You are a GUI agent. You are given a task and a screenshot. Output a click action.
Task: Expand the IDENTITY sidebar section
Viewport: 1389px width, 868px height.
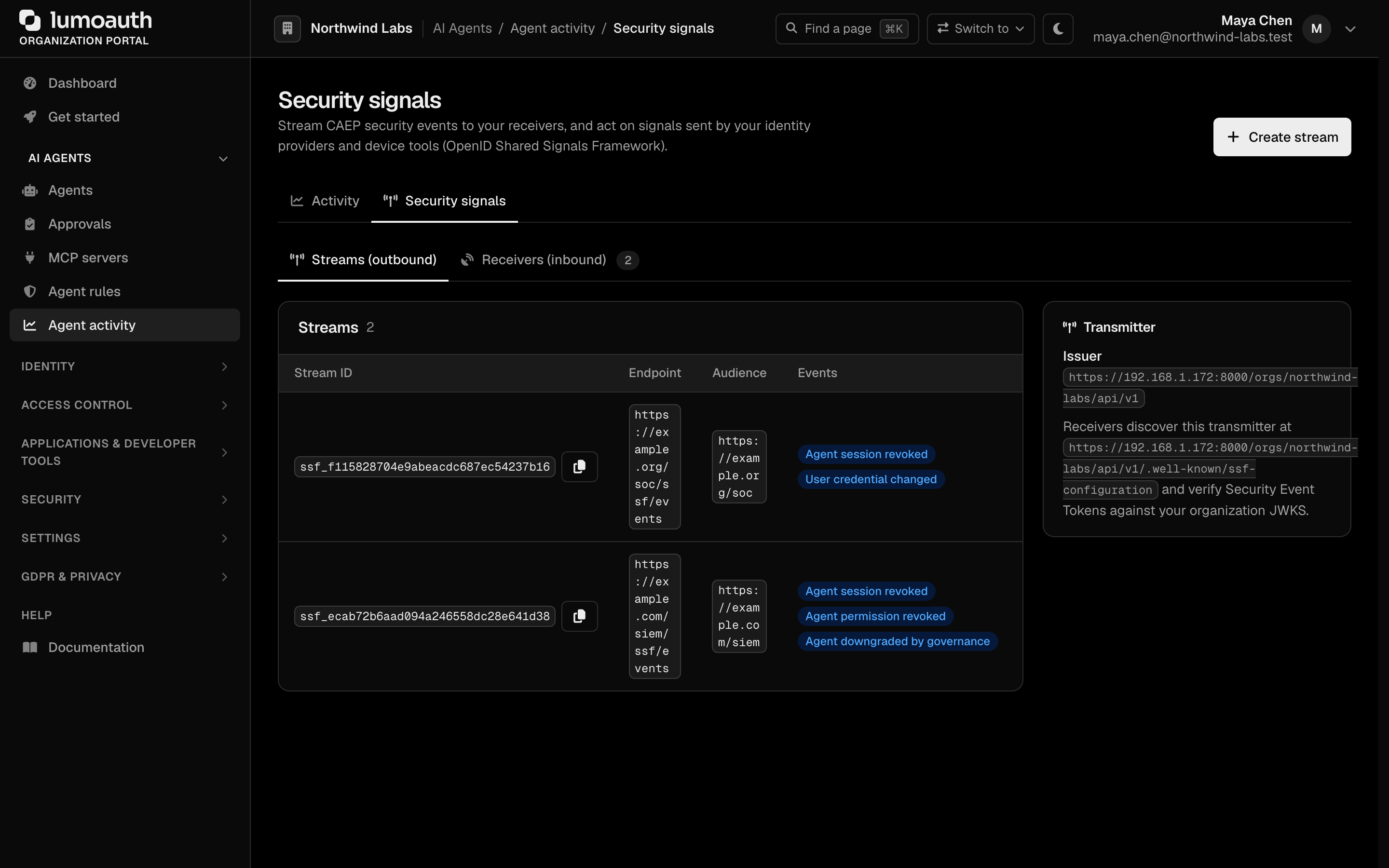(x=125, y=367)
